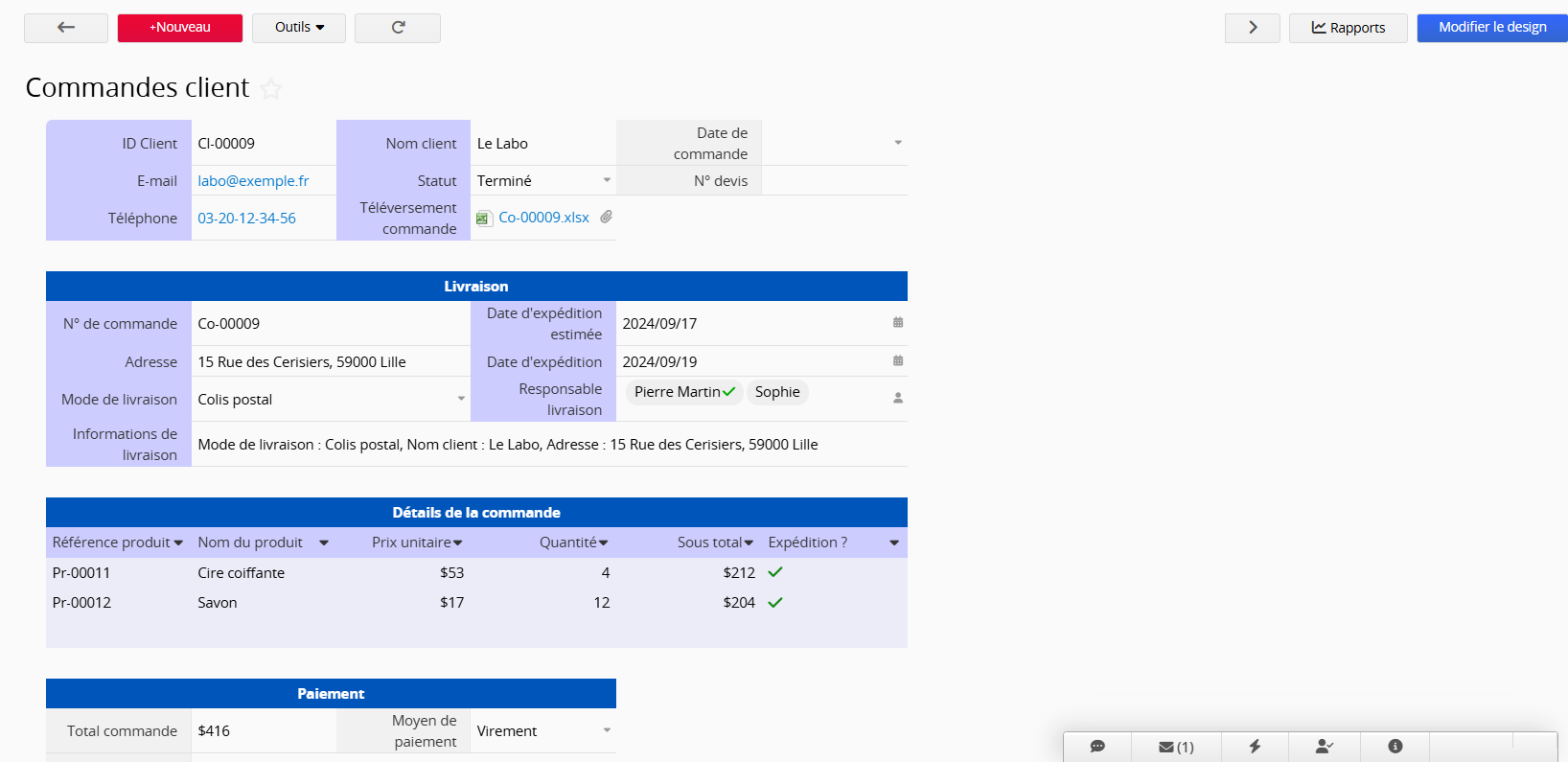Screen dimensions: 1568x762
Task: Click the info circle icon
Action: (x=1395, y=747)
